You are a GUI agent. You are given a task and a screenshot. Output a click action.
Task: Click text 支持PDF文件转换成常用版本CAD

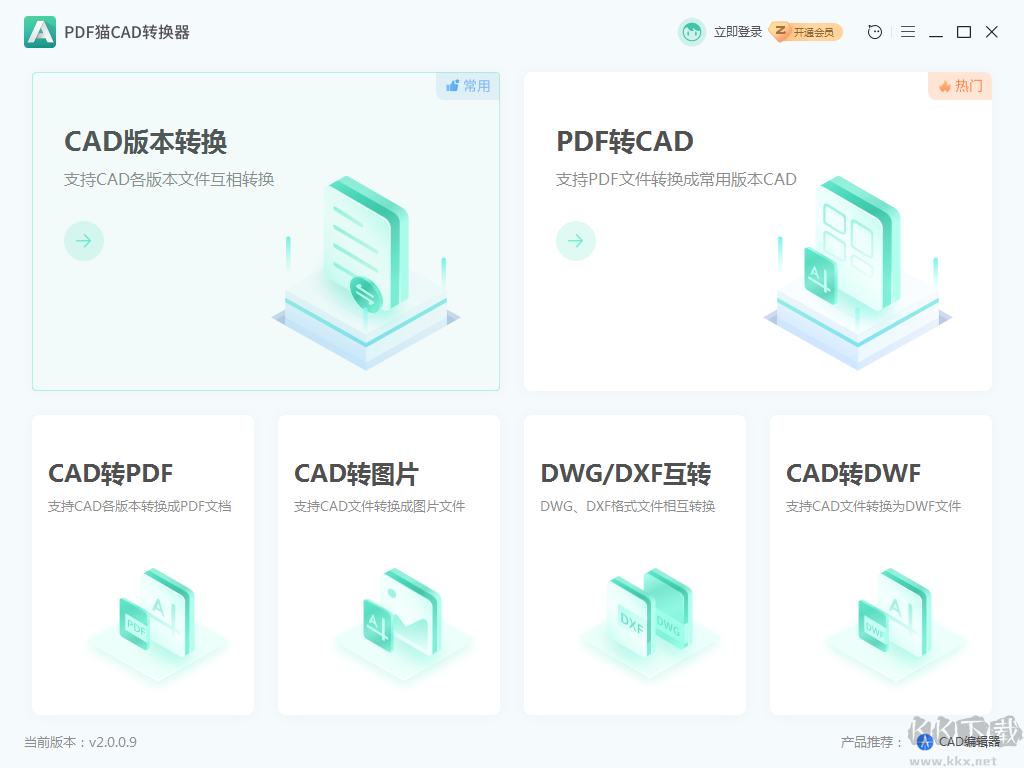coord(676,180)
